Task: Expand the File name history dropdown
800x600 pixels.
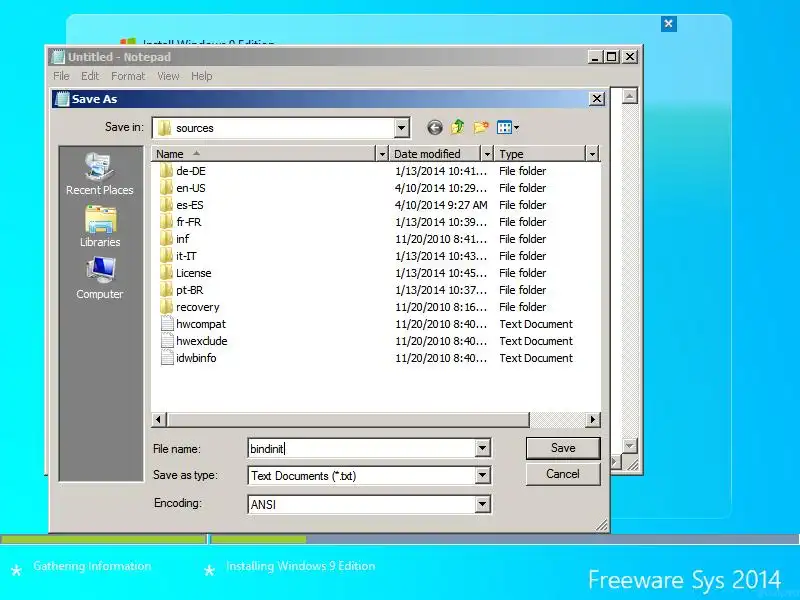Action: [x=482, y=448]
